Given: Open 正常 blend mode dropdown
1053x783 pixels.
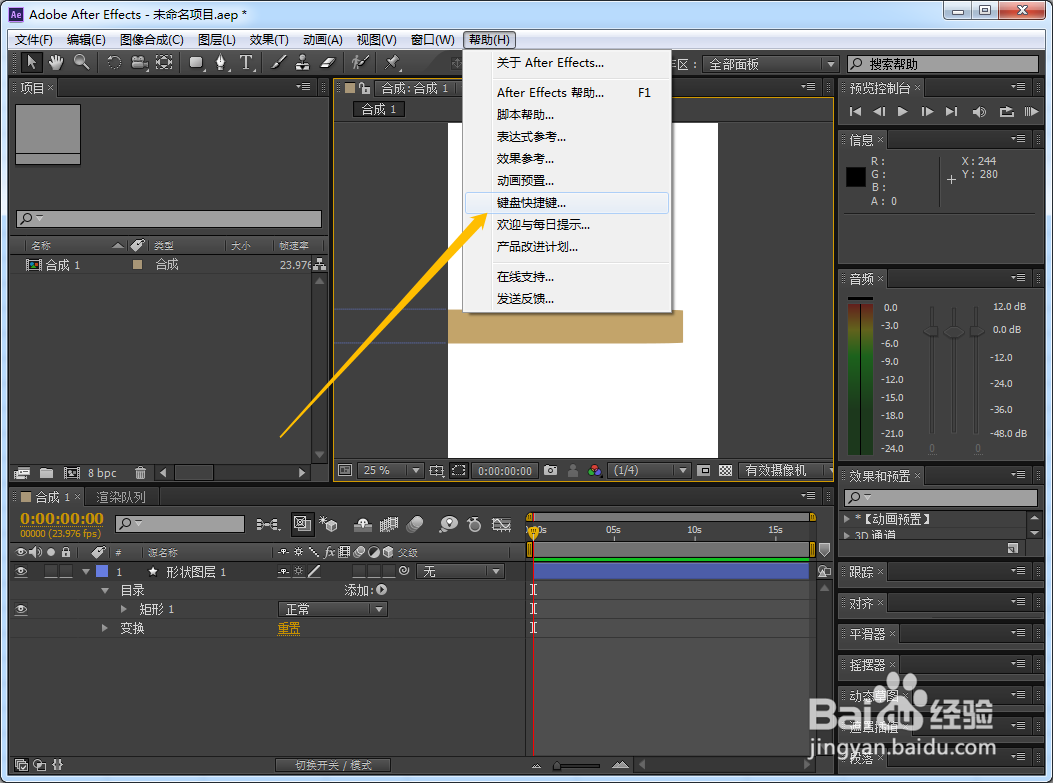Looking at the screenshot, I should 333,609.
